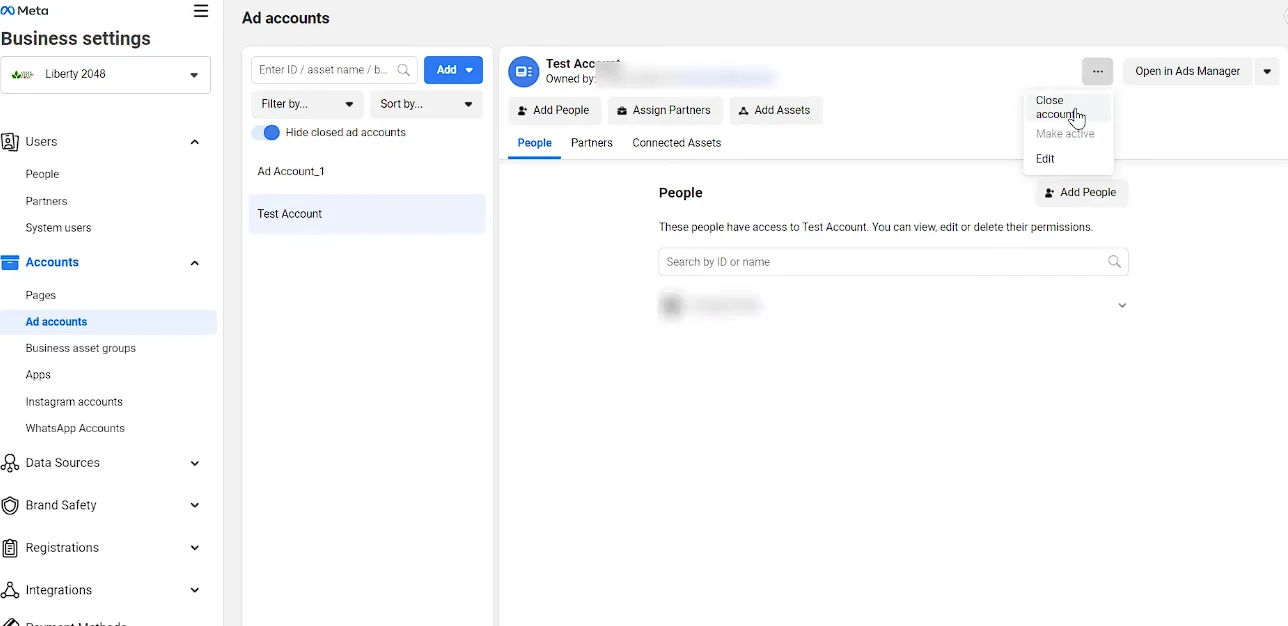The image size is (1288, 626).
Task: Choose Close account from the menu
Action: coord(1067,107)
